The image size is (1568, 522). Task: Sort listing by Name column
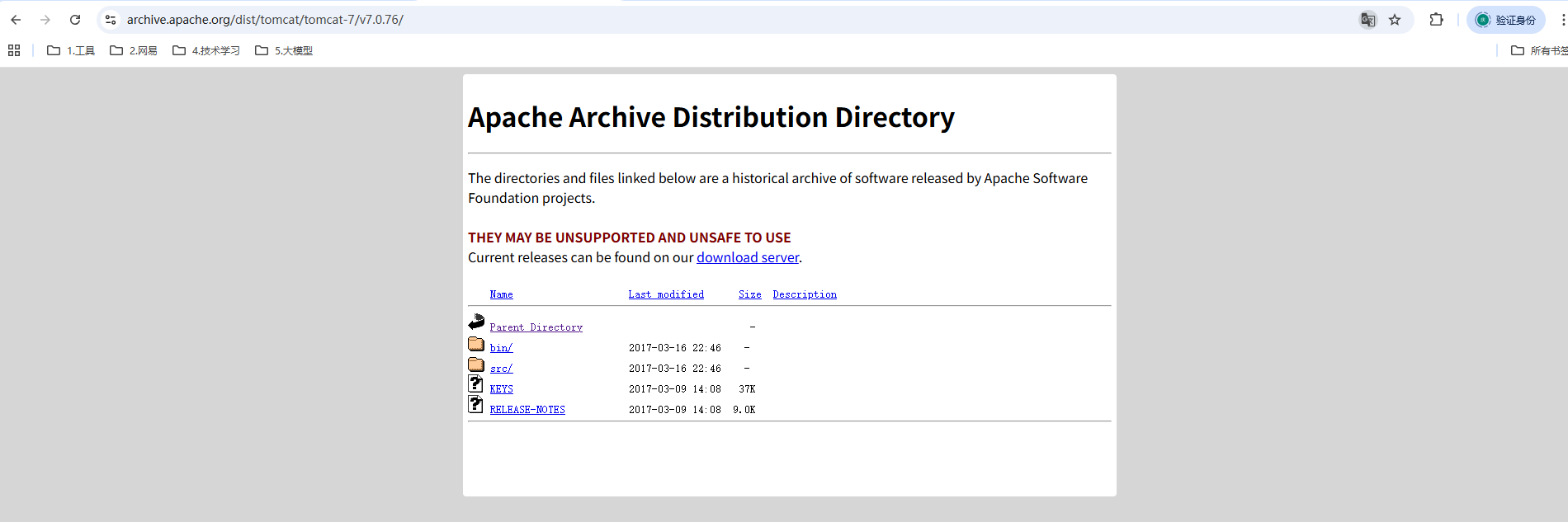point(501,294)
